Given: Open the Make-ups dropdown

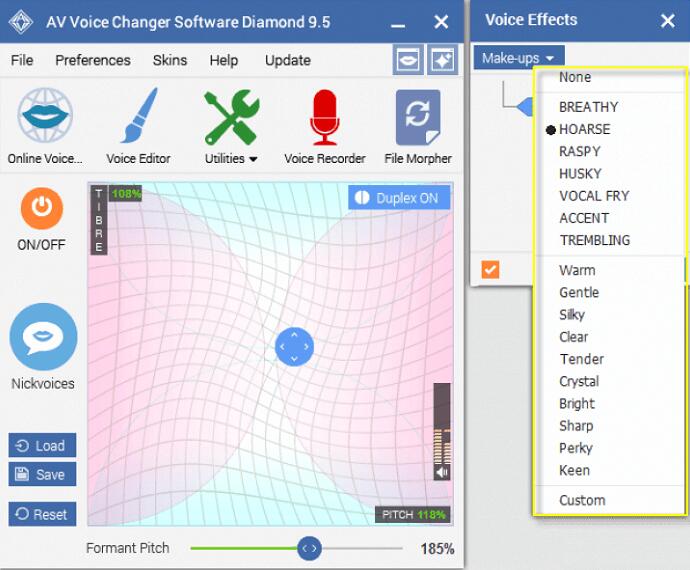Looking at the screenshot, I should (519, 58).
